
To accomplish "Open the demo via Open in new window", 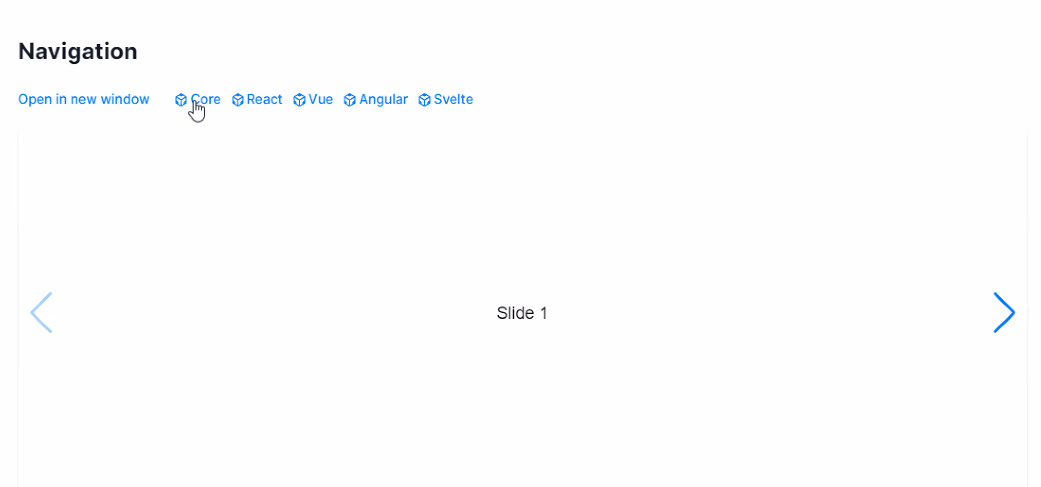I will [84, 100].
